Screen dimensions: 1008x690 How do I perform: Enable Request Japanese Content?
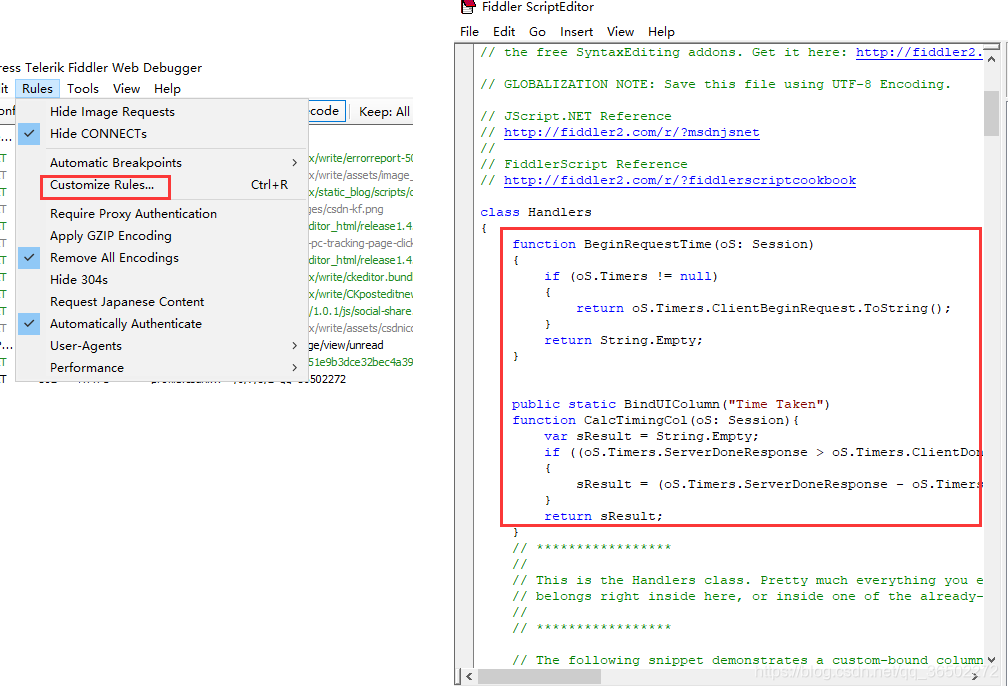162,302
